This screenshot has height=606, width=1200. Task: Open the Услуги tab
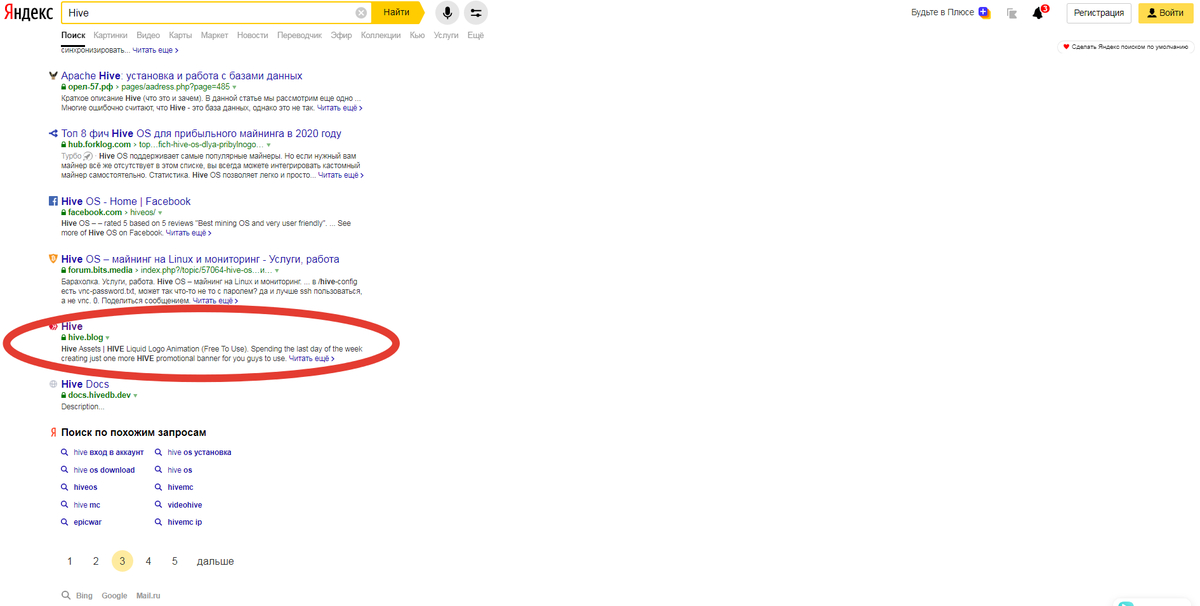point(446,35)
